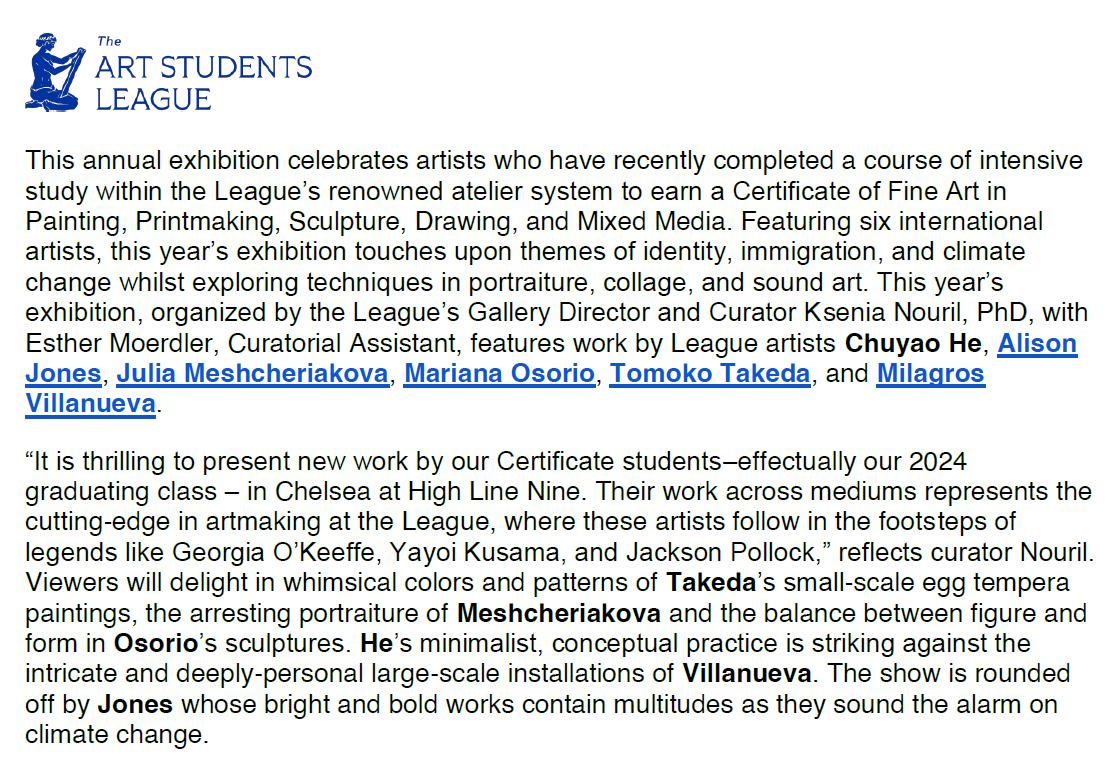Image resolution: width=1118 pixels, height=768 pixels.
Task: Click the underlined 'Jones' link text
Action: coord(63,373)
